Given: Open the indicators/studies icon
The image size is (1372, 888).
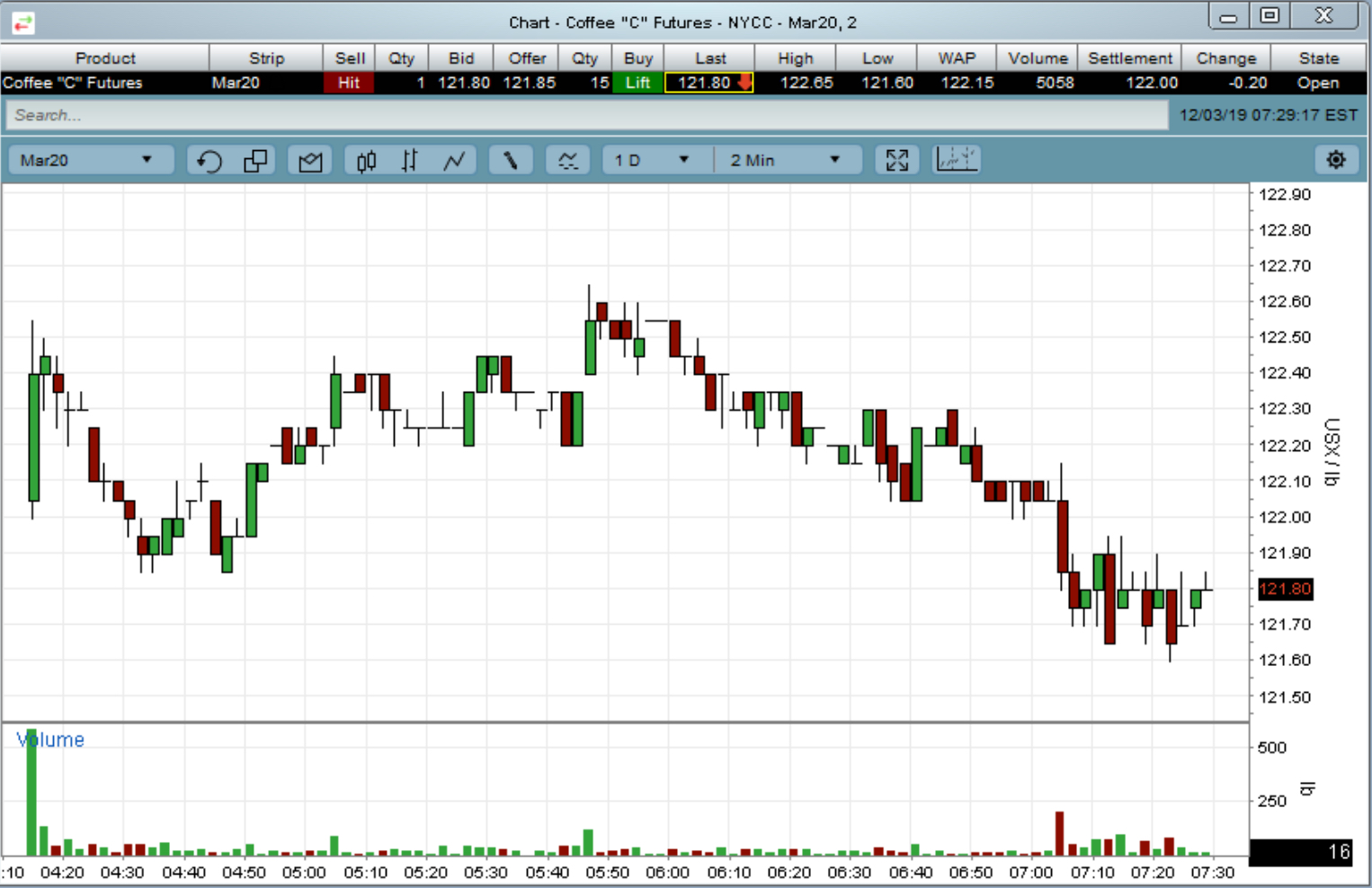Looking at the screenshot, I should pos(567,161).
